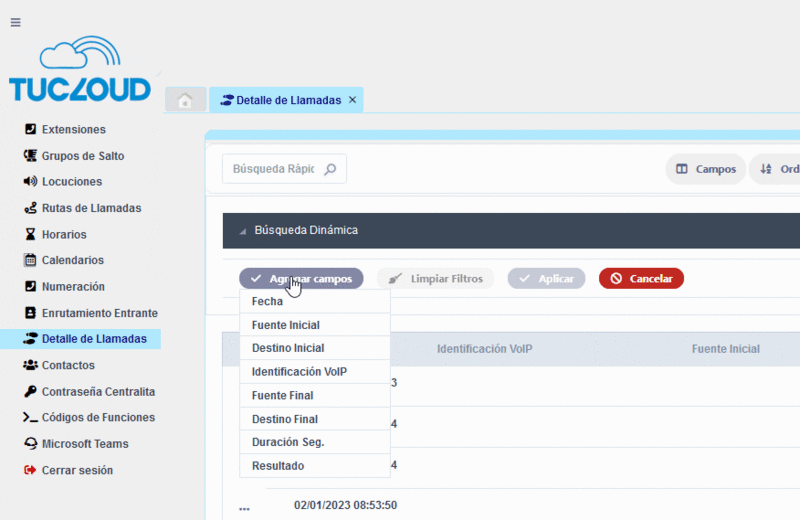The width and height of the screenshot is (800, 520).
Task: Click the hamburger menu icon
Action: (15, 22)
